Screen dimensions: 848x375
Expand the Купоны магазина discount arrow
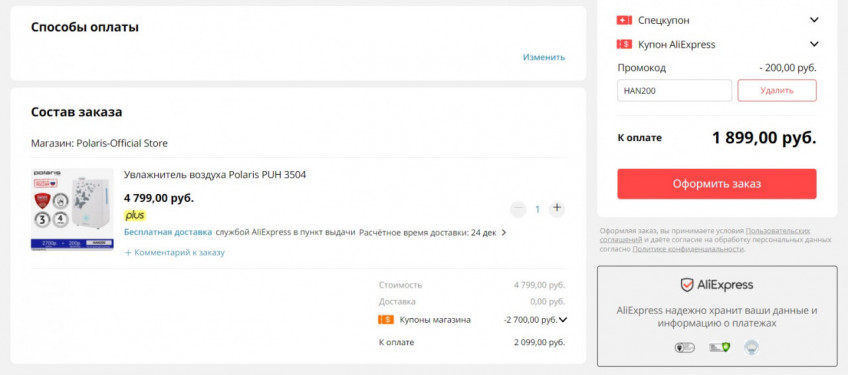(x=563, y=320)
